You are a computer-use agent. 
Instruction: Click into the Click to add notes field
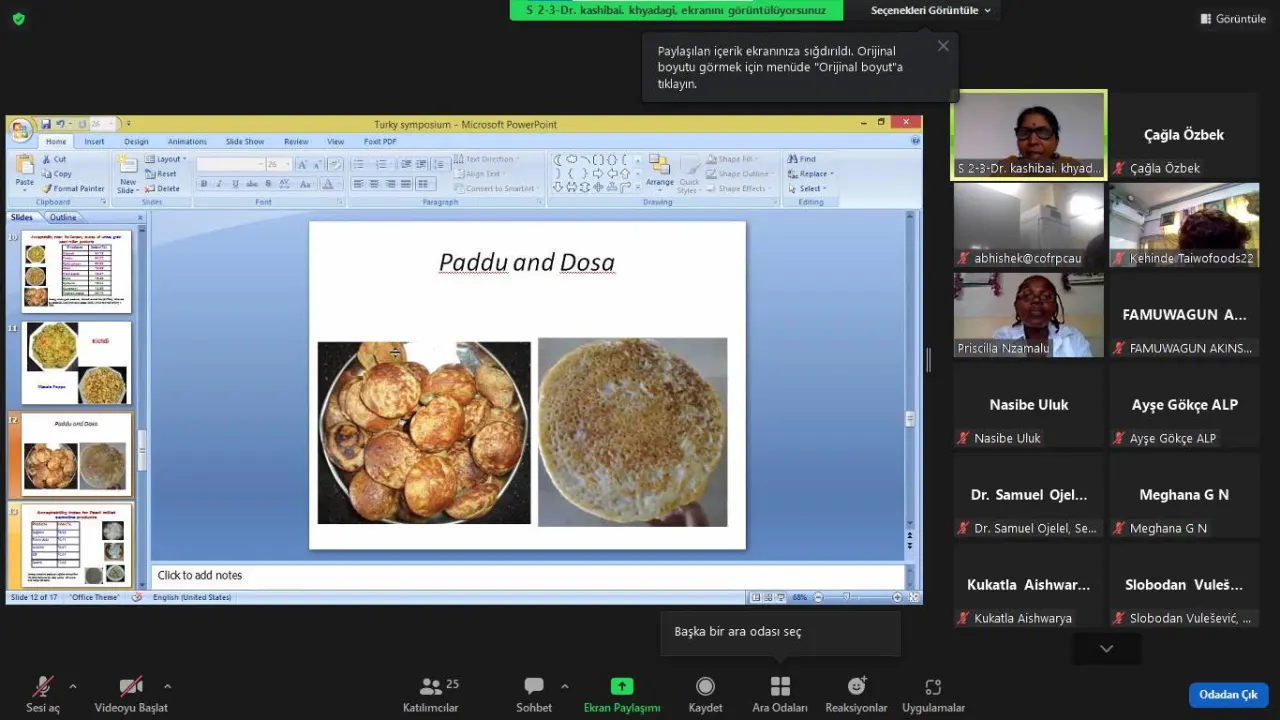[529, 575]
